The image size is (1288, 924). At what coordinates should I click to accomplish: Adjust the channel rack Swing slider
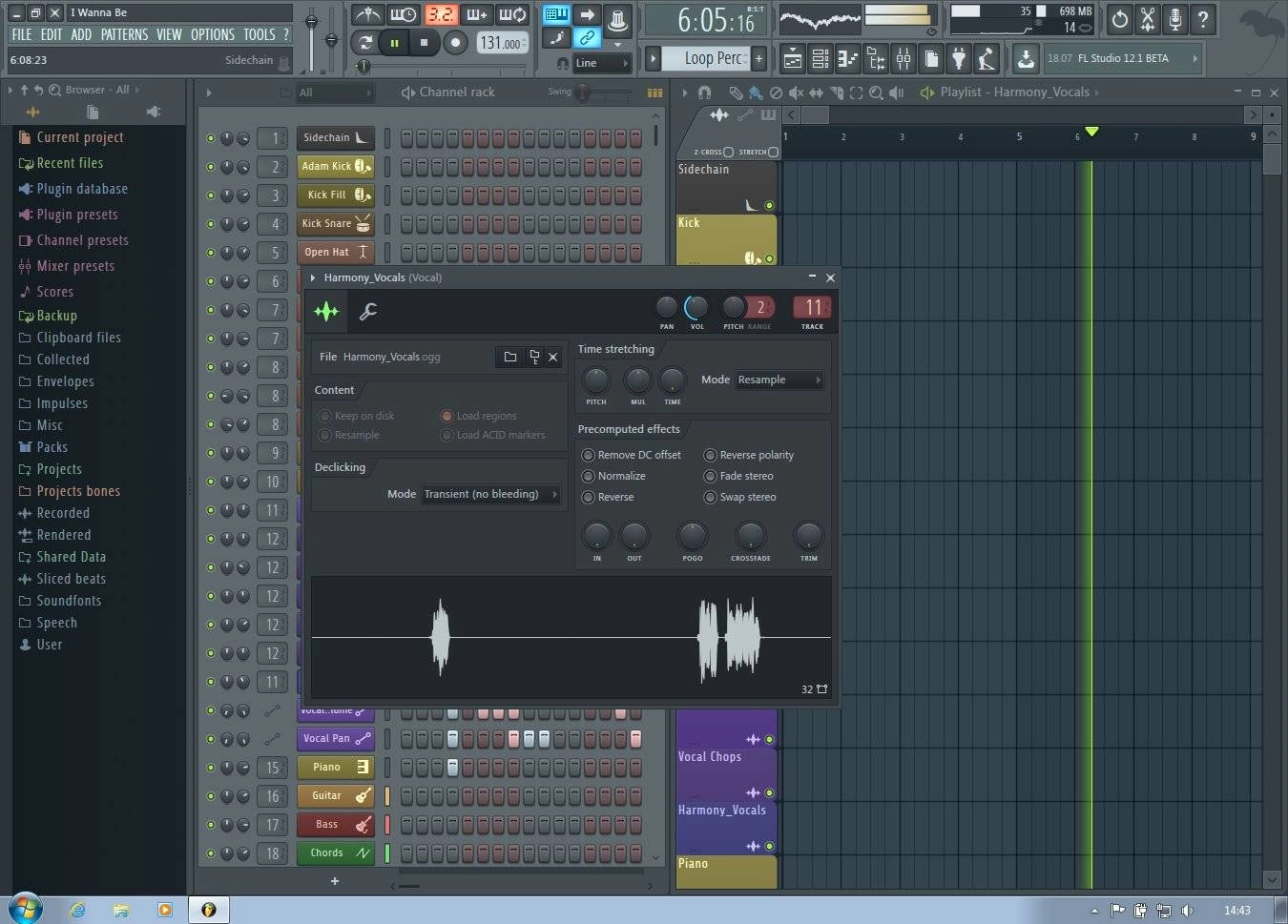coord(604,92)
